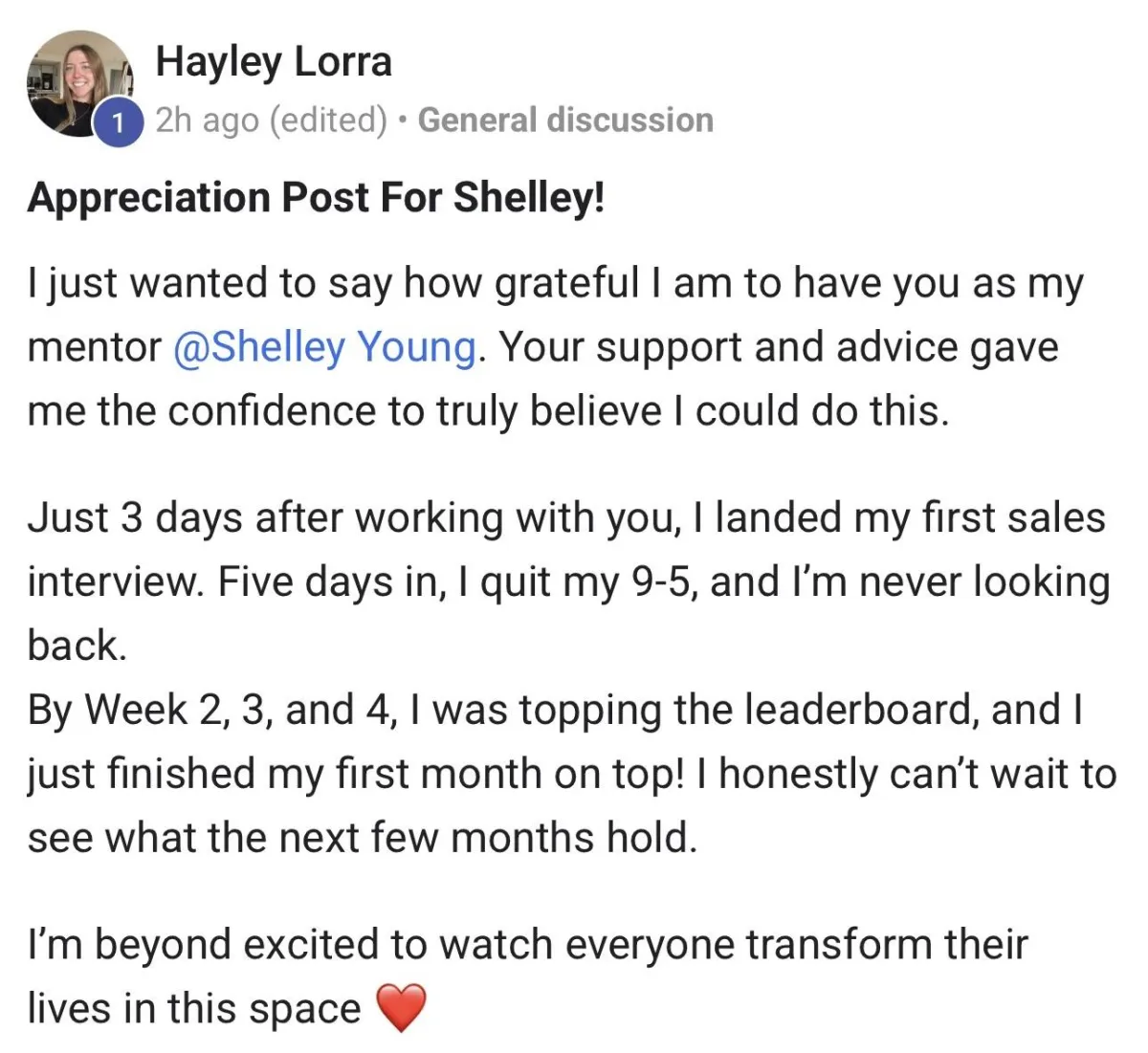Viewport: 1148px width, 1053px height.
Task: Open Hayley Lorra's profile name link
Action: point(274,61)
